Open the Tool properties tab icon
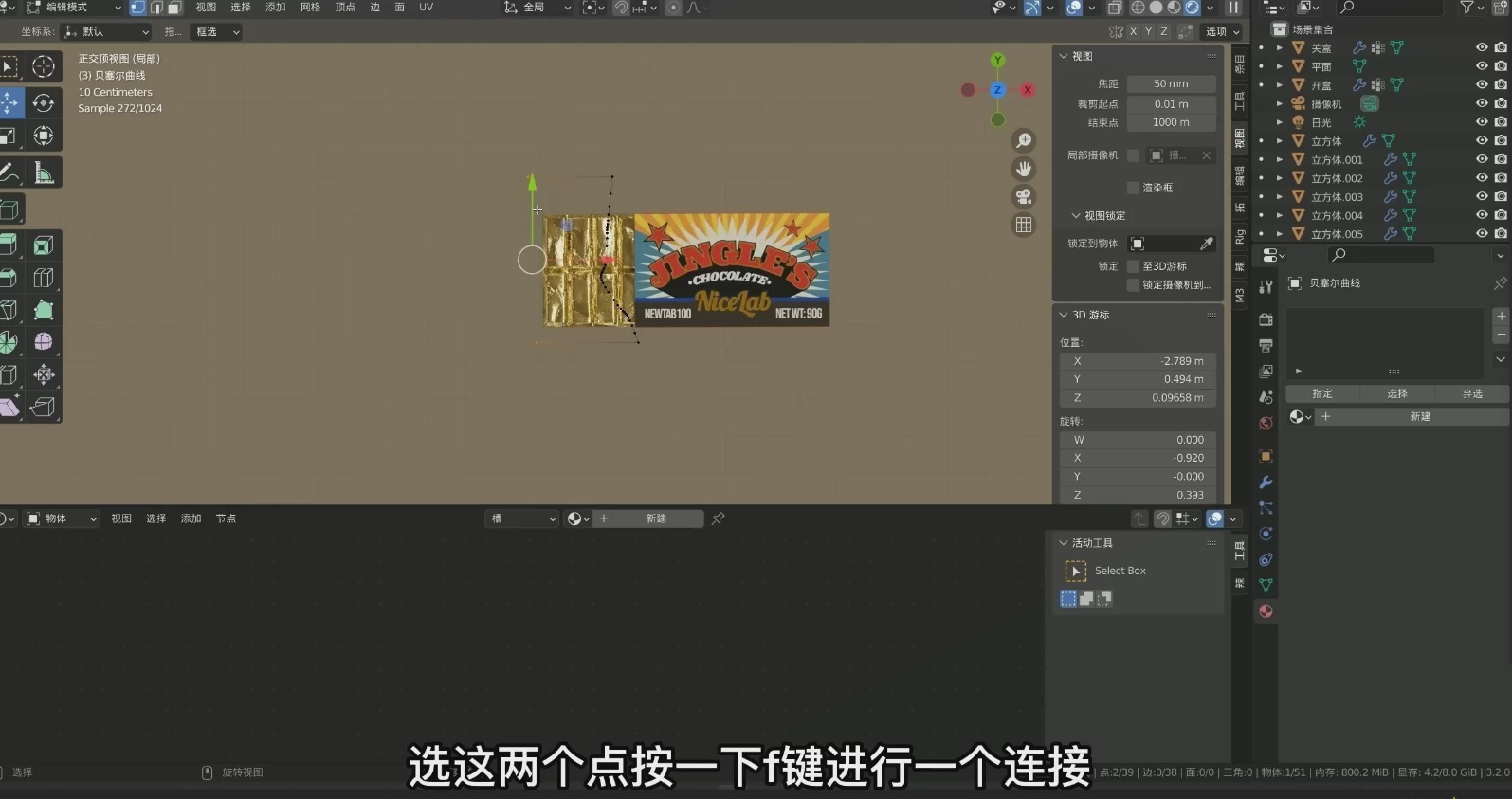This screenshot has width=1512, height=799. (1266, 287)
